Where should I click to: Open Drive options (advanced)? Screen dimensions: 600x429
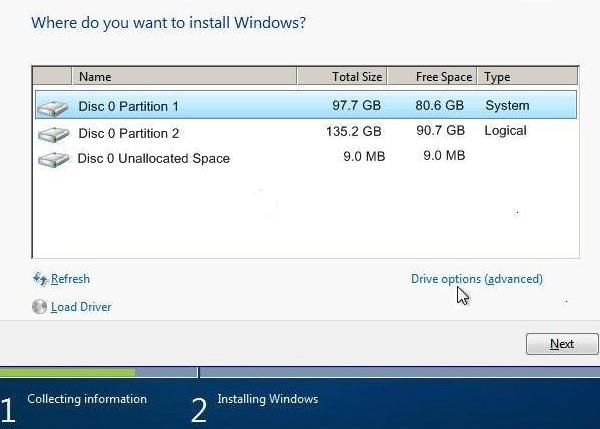click(x=477, y=279)
